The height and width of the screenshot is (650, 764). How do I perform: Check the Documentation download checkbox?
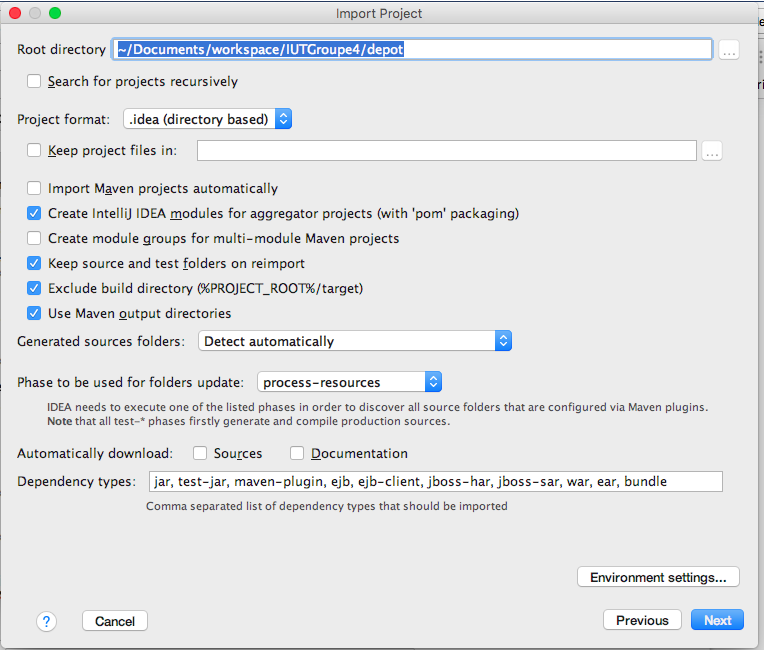[298, 453]
